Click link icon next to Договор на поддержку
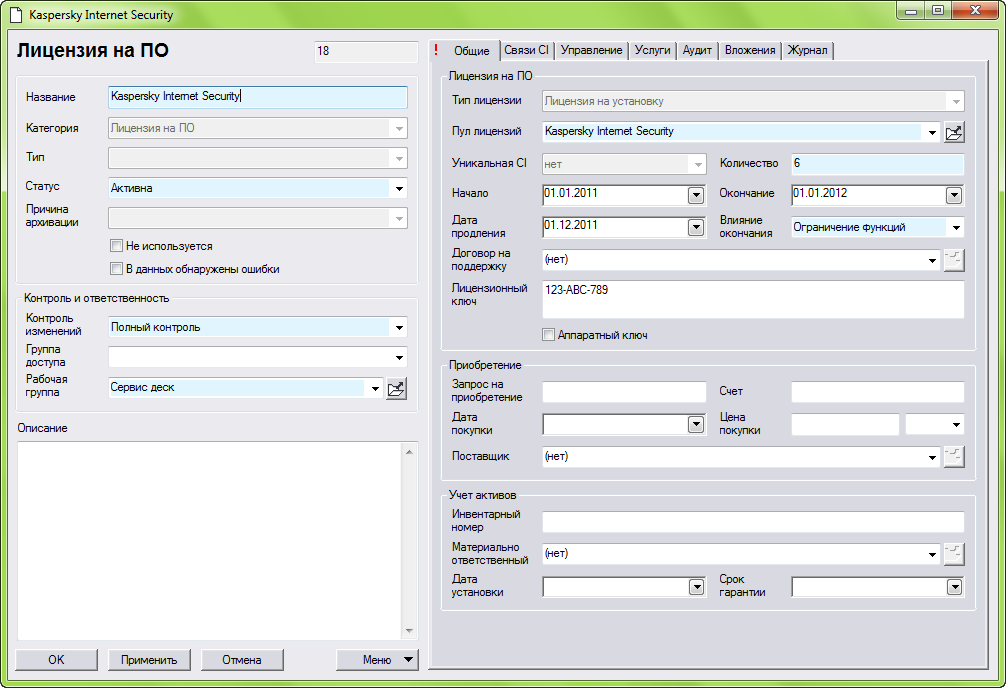1006x688 pixels. (954, 261)
